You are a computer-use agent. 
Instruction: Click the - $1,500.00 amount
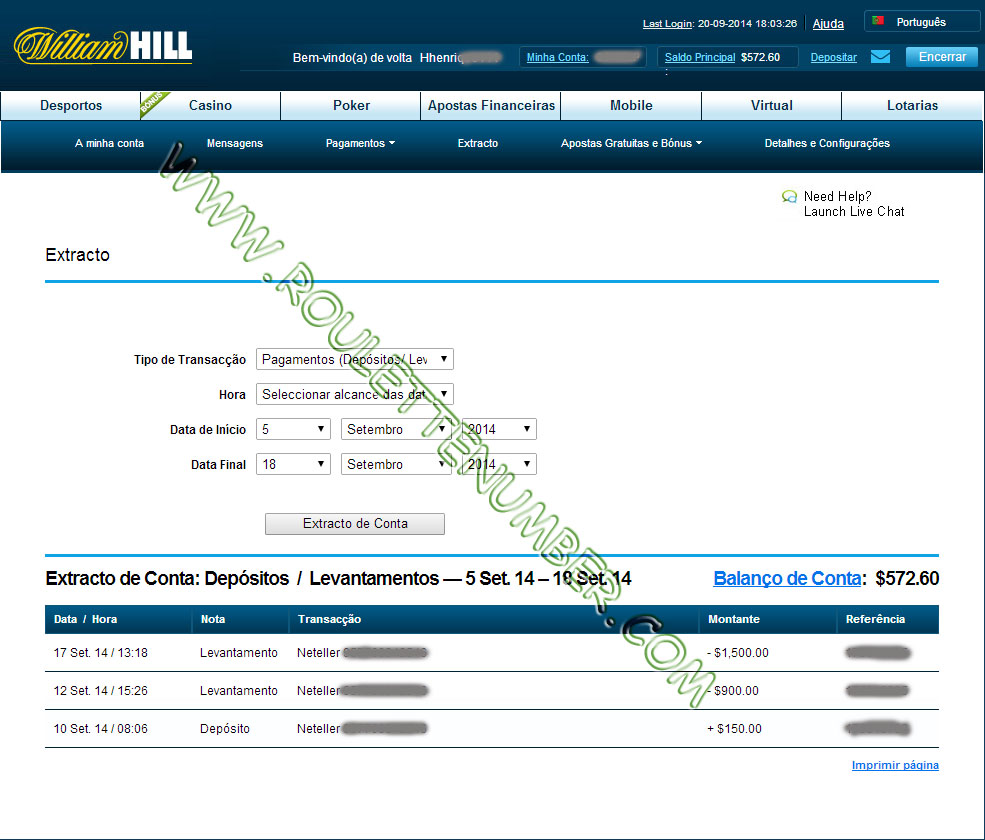[738, 653]
